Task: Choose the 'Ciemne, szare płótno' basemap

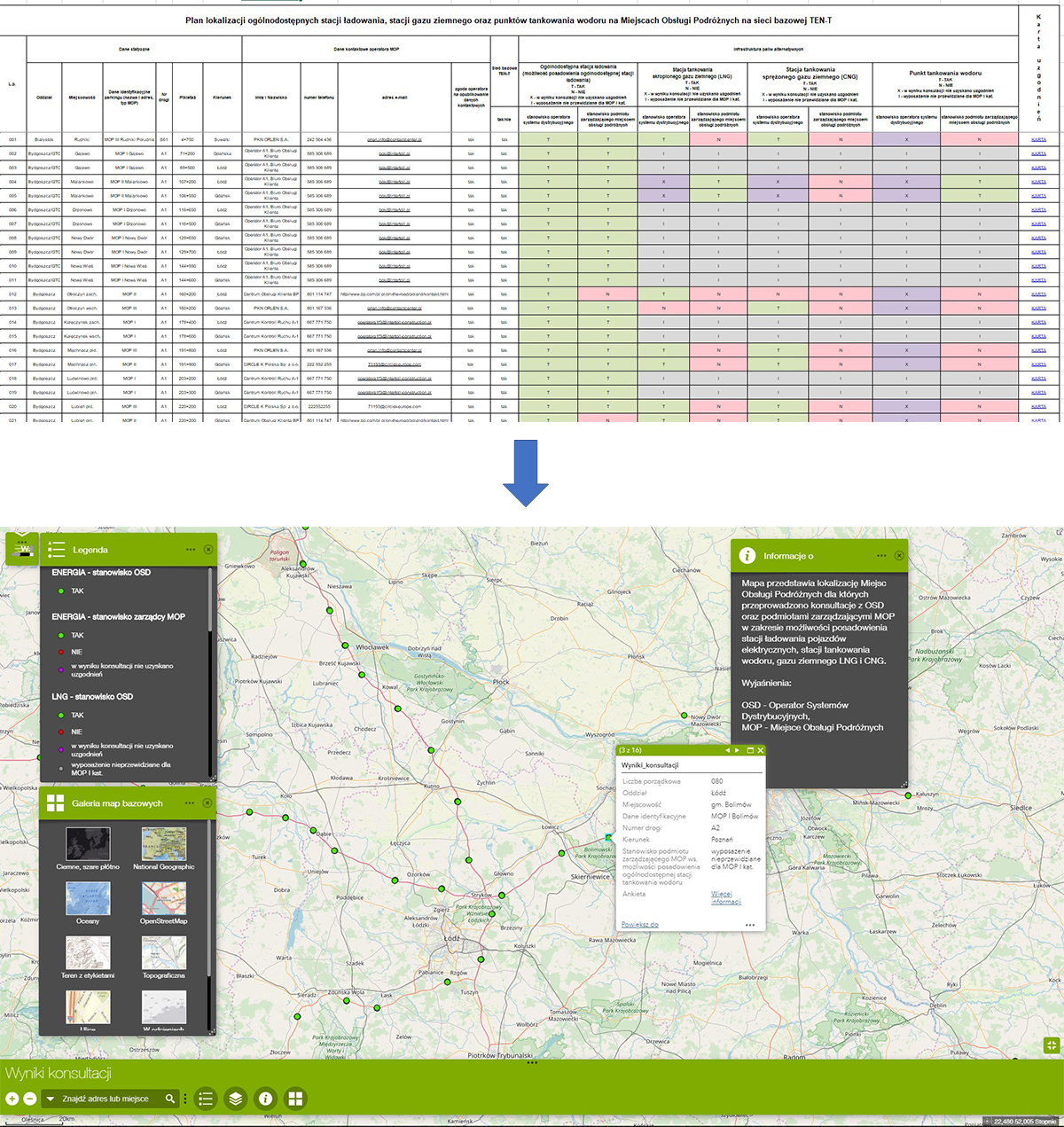Action: pos(88,849)
